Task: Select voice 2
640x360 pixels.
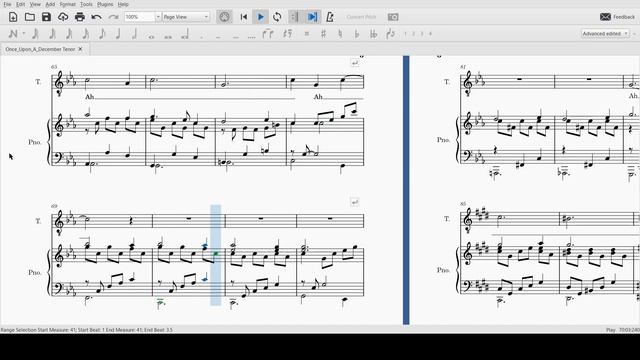Action: 413,34
